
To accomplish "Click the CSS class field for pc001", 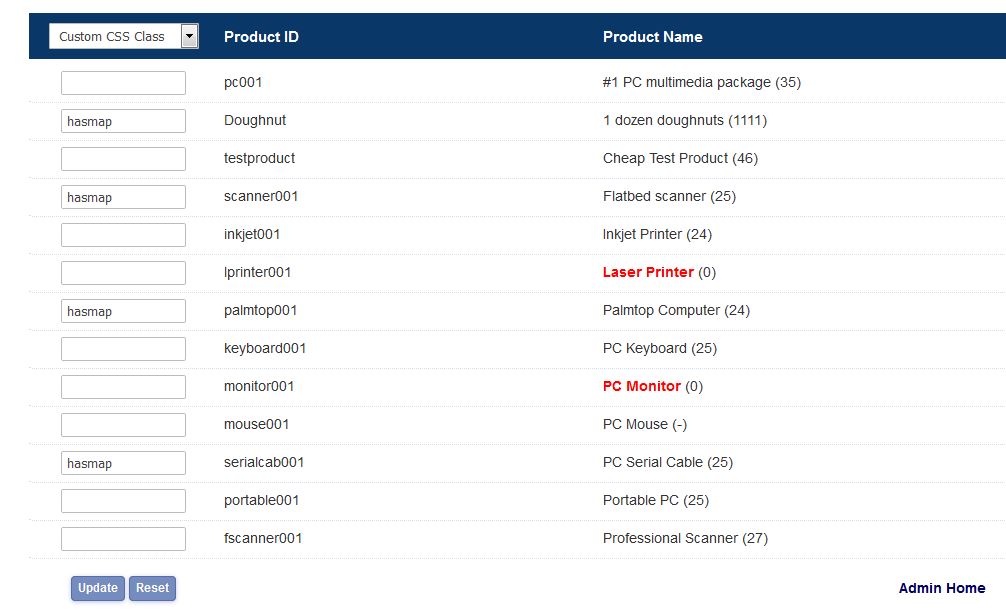I will (x=123, y=83).
